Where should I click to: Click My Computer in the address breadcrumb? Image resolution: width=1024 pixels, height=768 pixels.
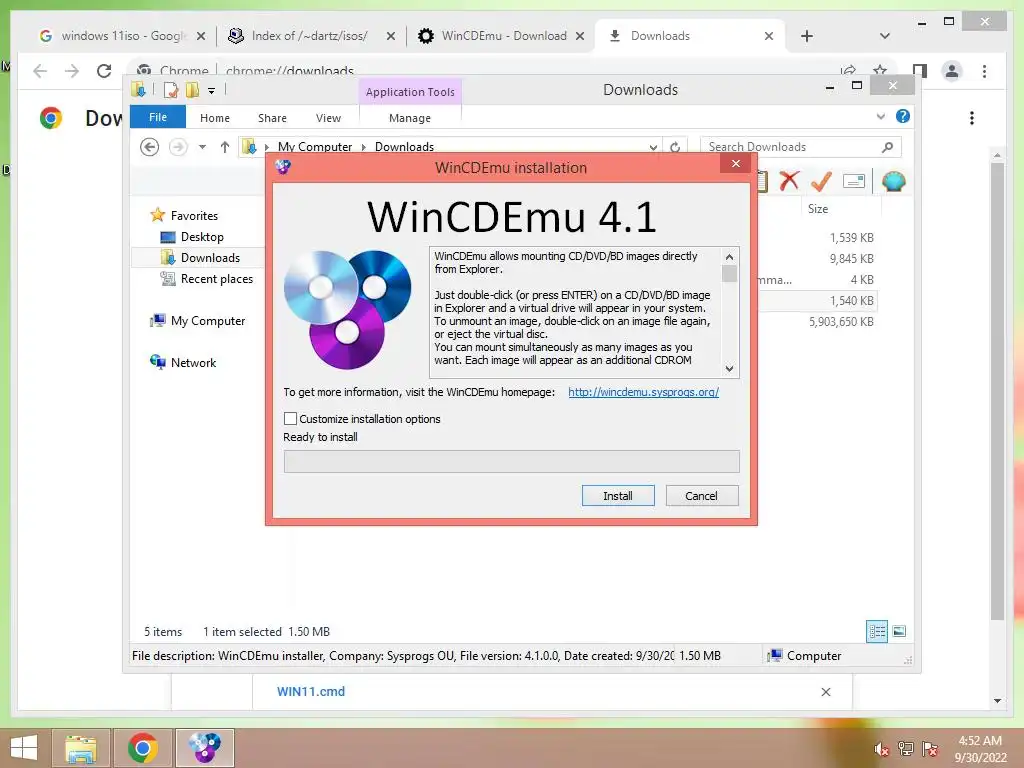tap(315, 146)
